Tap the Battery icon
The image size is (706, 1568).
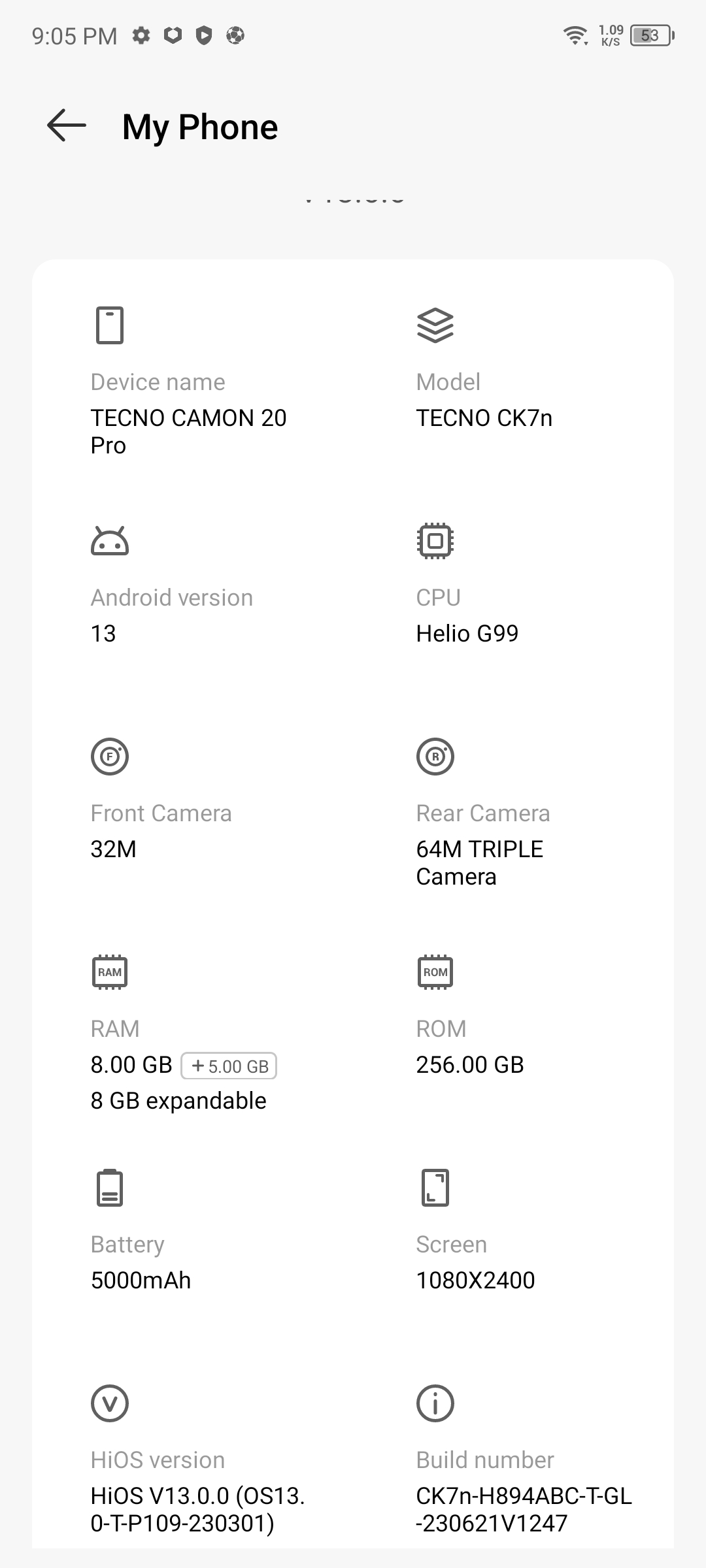pos(110,1188)
